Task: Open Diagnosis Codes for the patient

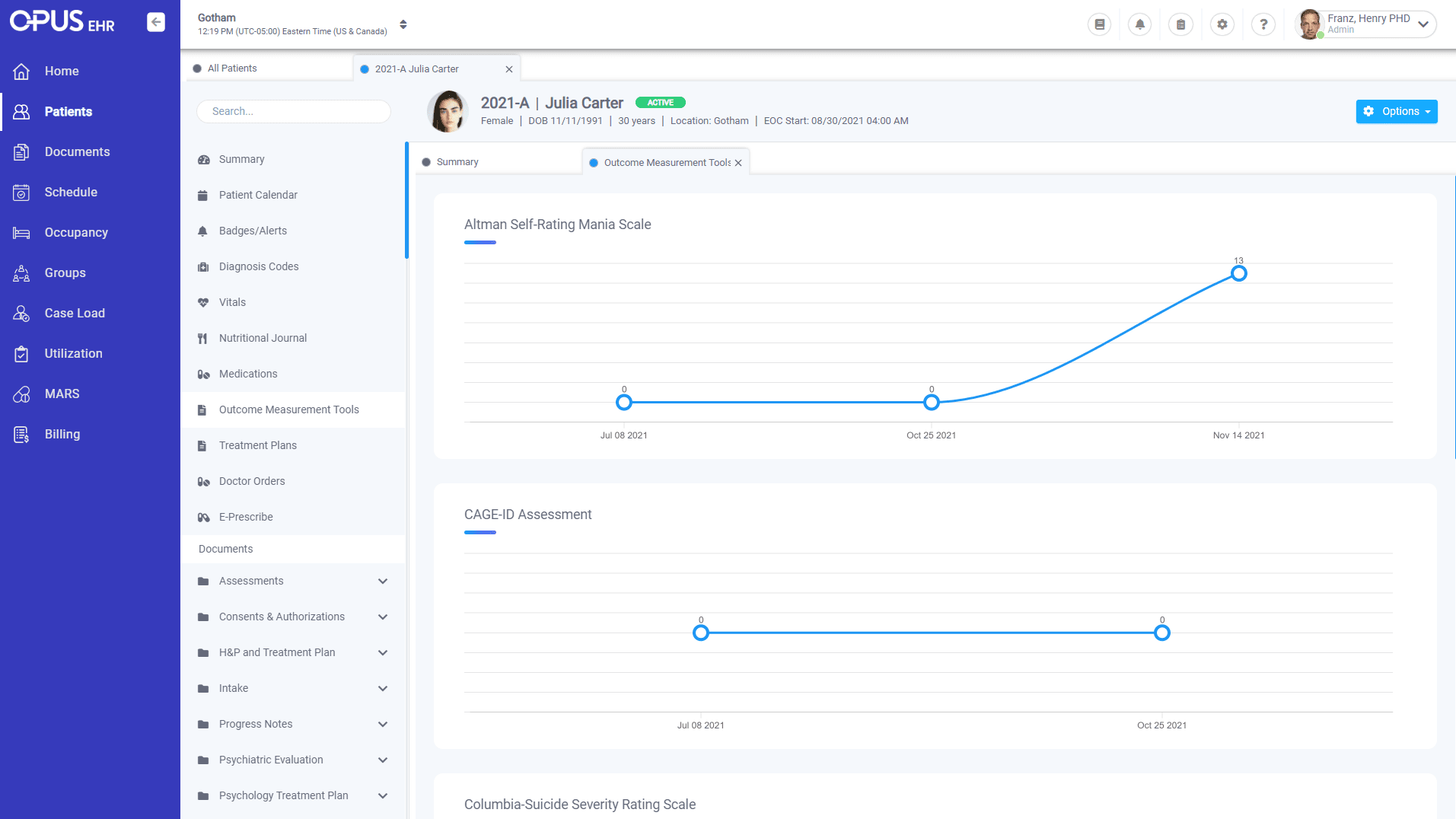Action: [x=258, y=266]
